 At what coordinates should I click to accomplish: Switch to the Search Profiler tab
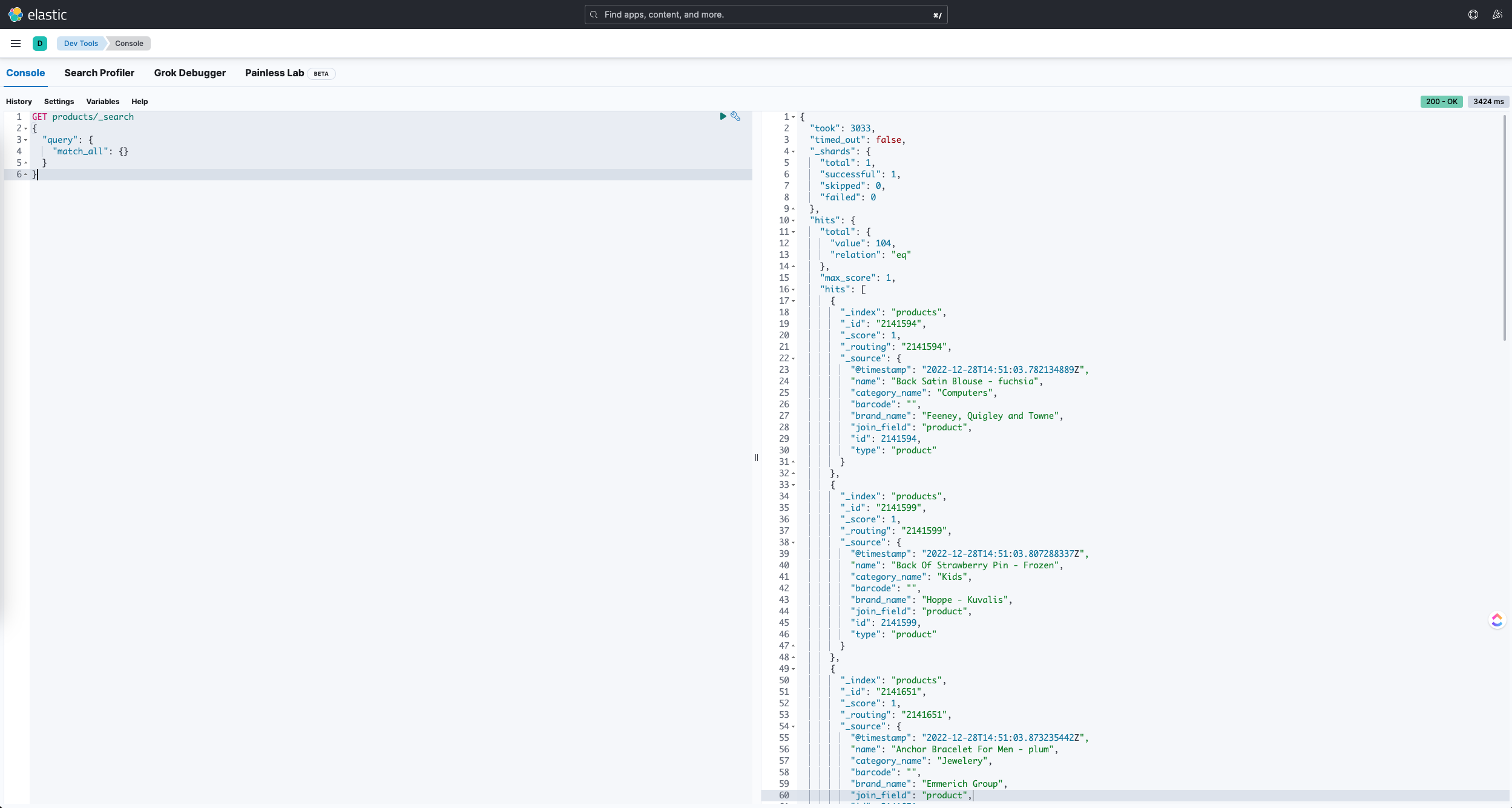click(99, 73)
